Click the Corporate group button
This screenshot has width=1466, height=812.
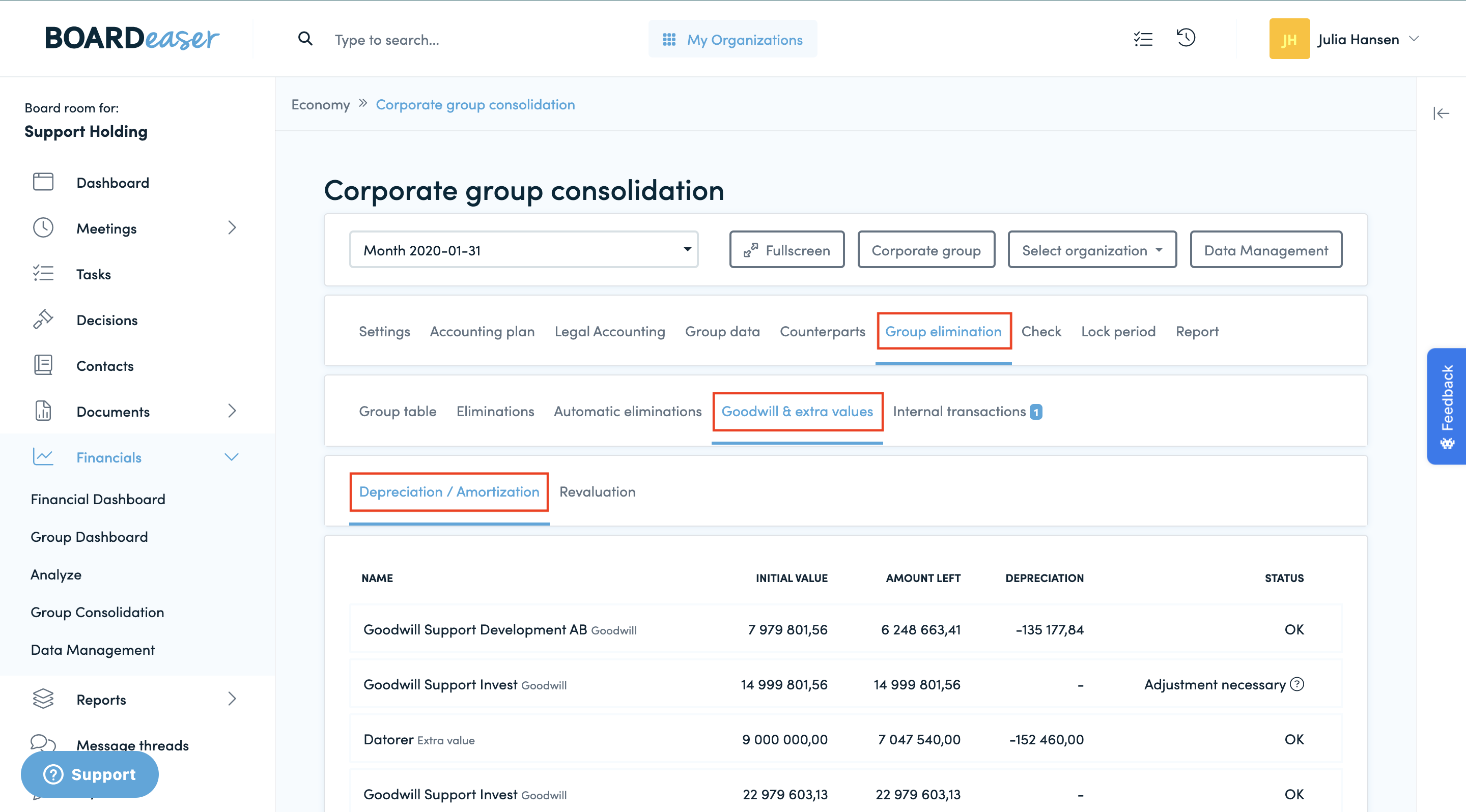click(926, 250)
